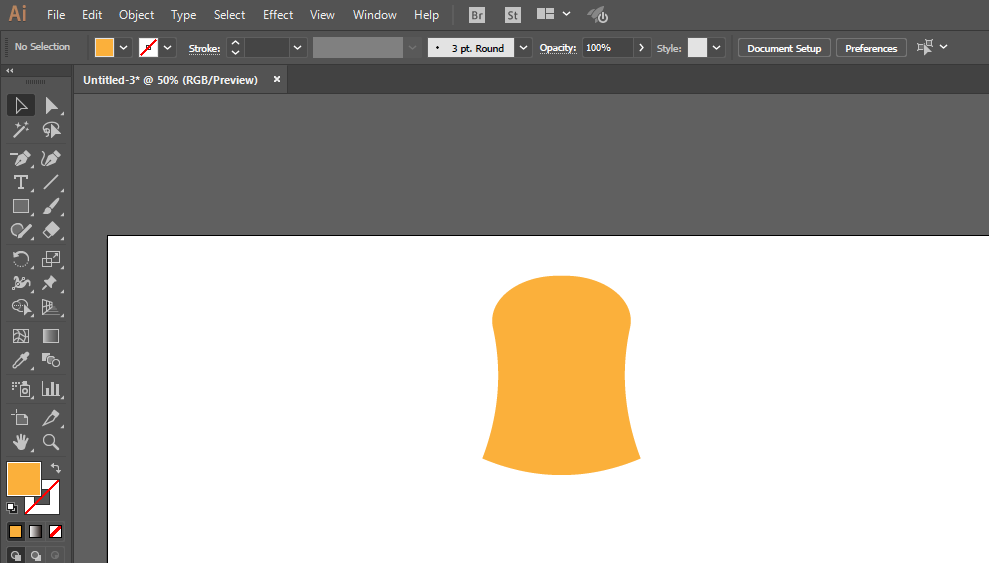
Task: Click the orange fill swatch in toolbox
Action: click(x=24, y=479)
